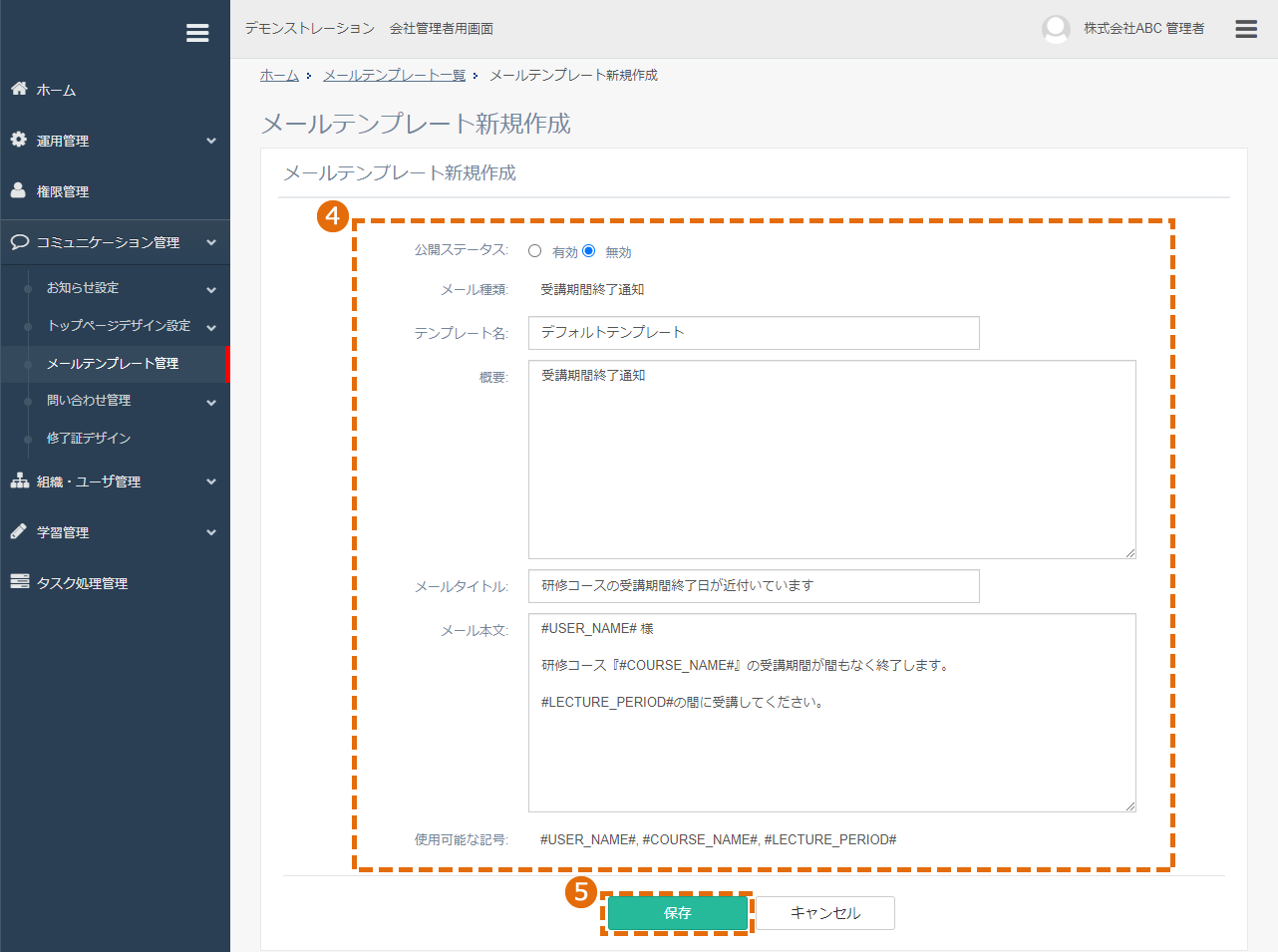1278x952 pixels.
Task: Click the メール本文 textarea resize handle
Action: pyautogui.click(x=1130, y=806)
